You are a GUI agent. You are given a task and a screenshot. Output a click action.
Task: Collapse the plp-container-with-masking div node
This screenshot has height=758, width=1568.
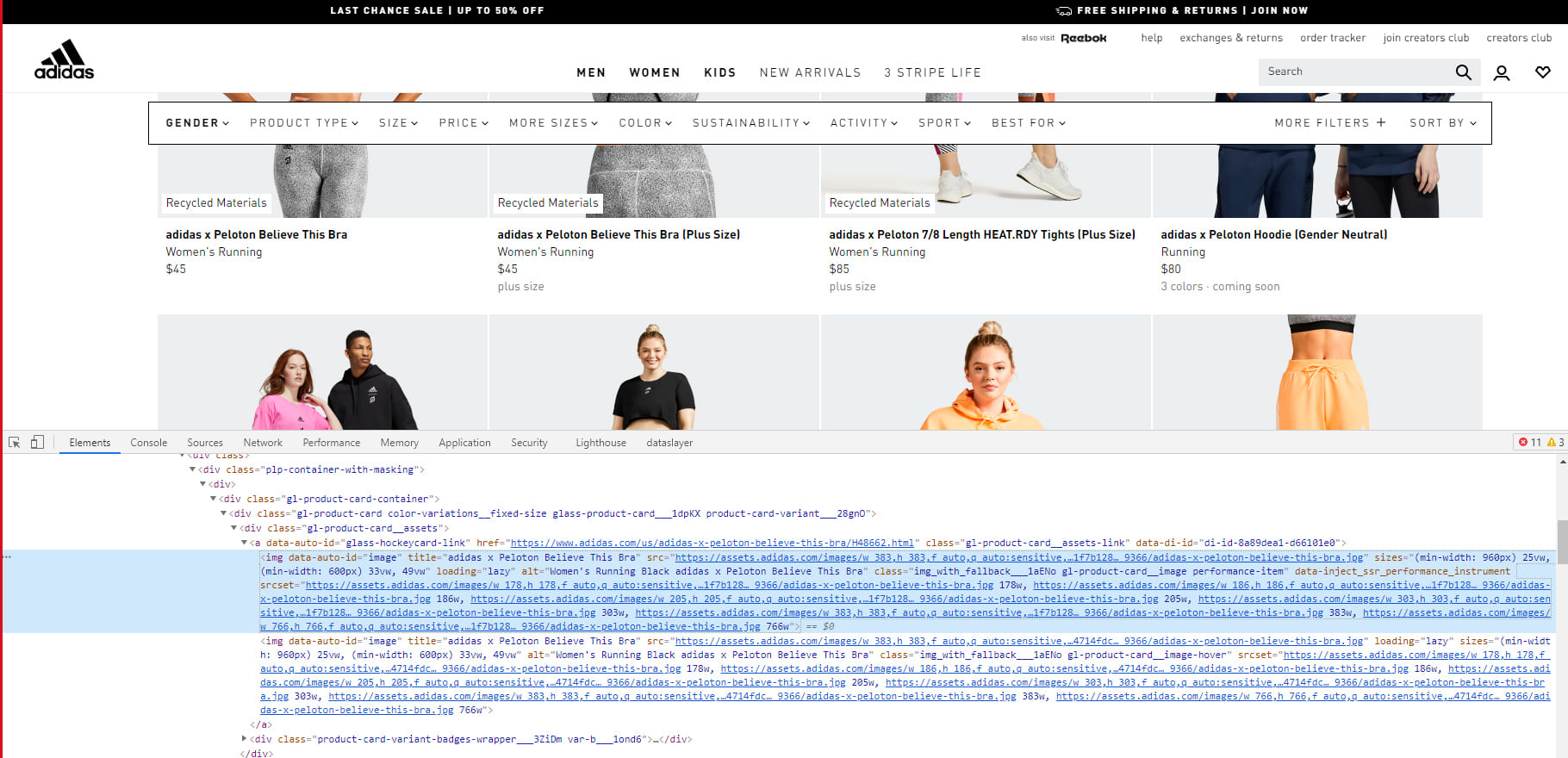(192, 469)
